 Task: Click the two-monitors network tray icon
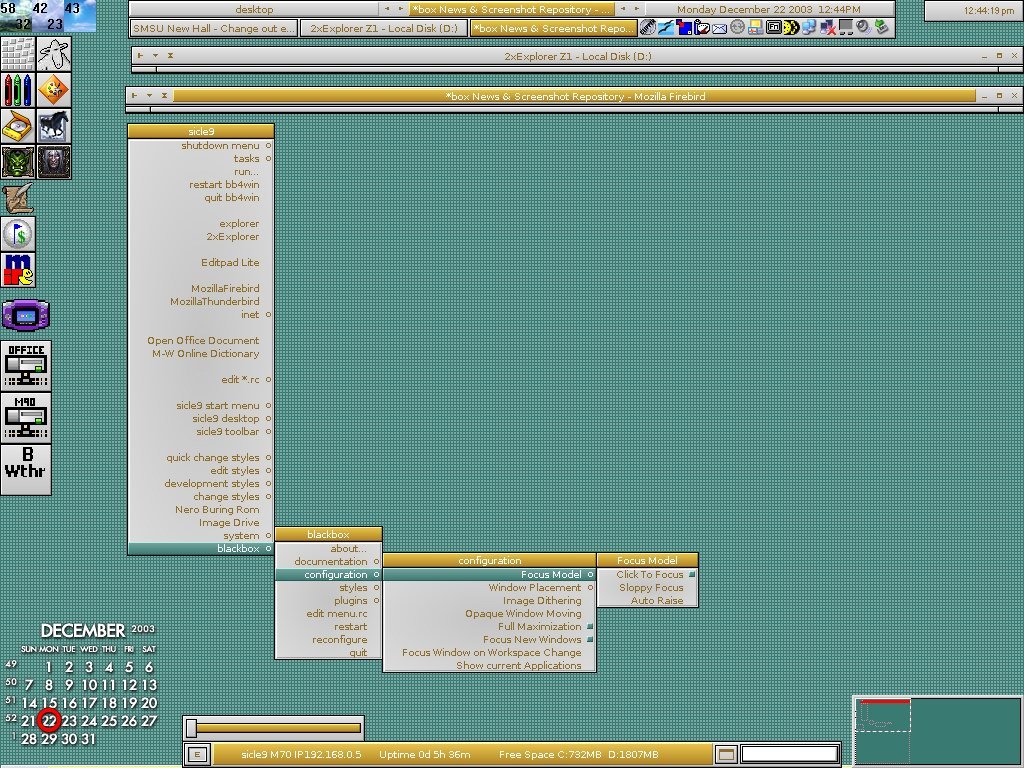coord(809,27)
